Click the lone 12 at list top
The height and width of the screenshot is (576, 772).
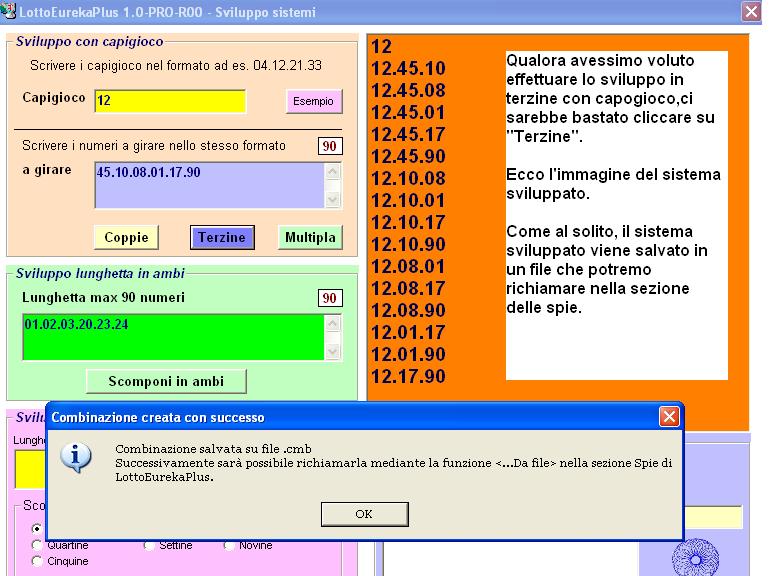(382, 47)
